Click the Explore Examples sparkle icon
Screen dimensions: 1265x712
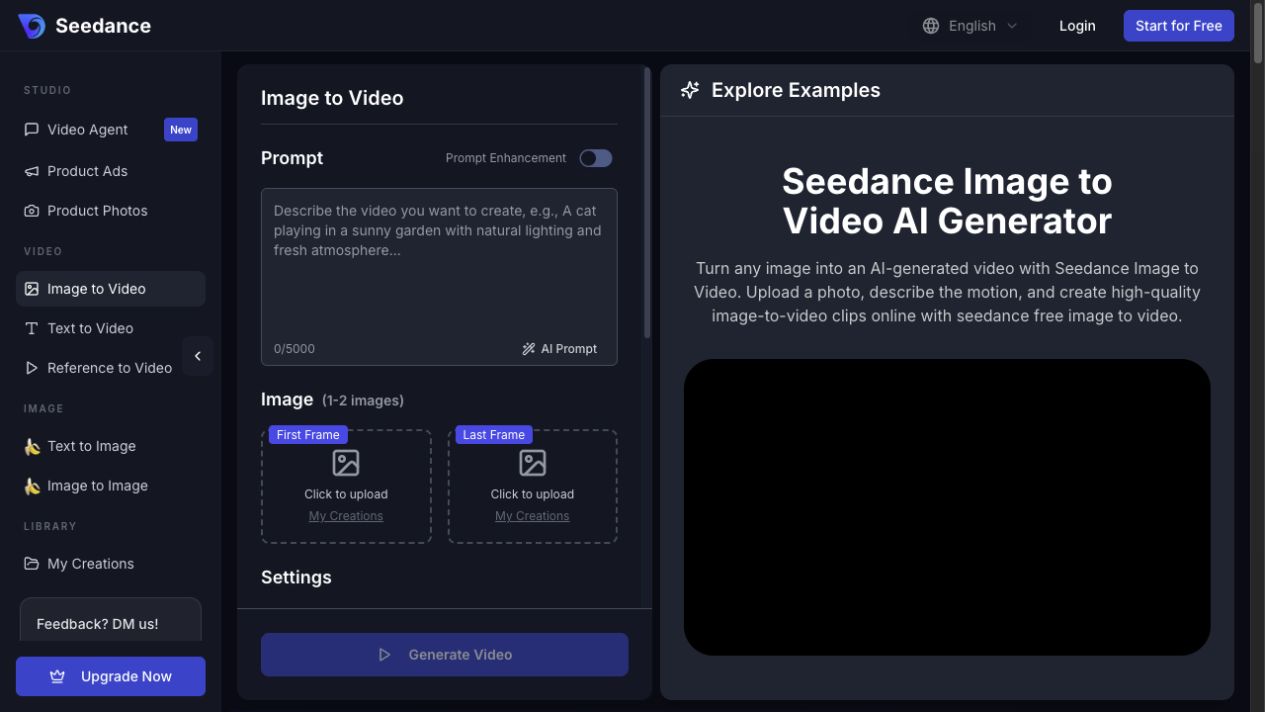[x=690, y=90]
